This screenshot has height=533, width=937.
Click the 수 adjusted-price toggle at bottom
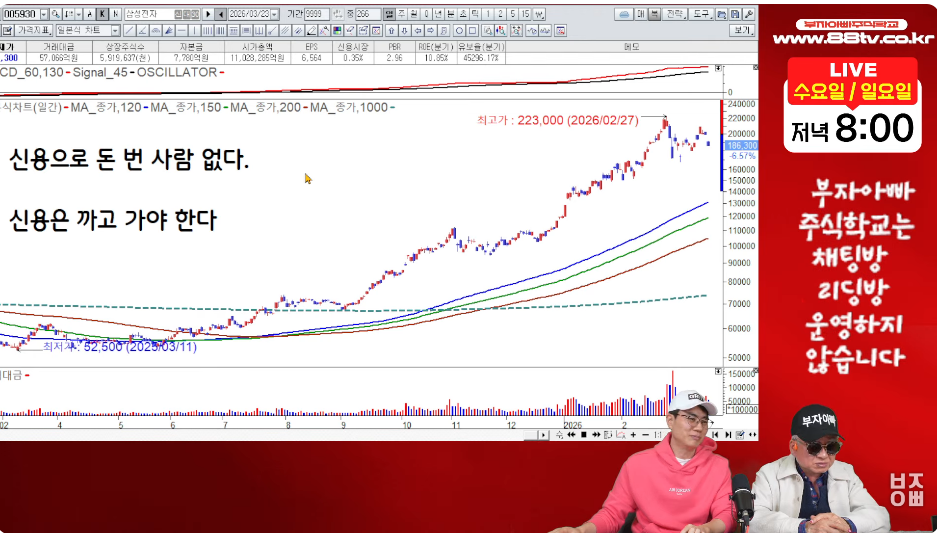(559, 435)
